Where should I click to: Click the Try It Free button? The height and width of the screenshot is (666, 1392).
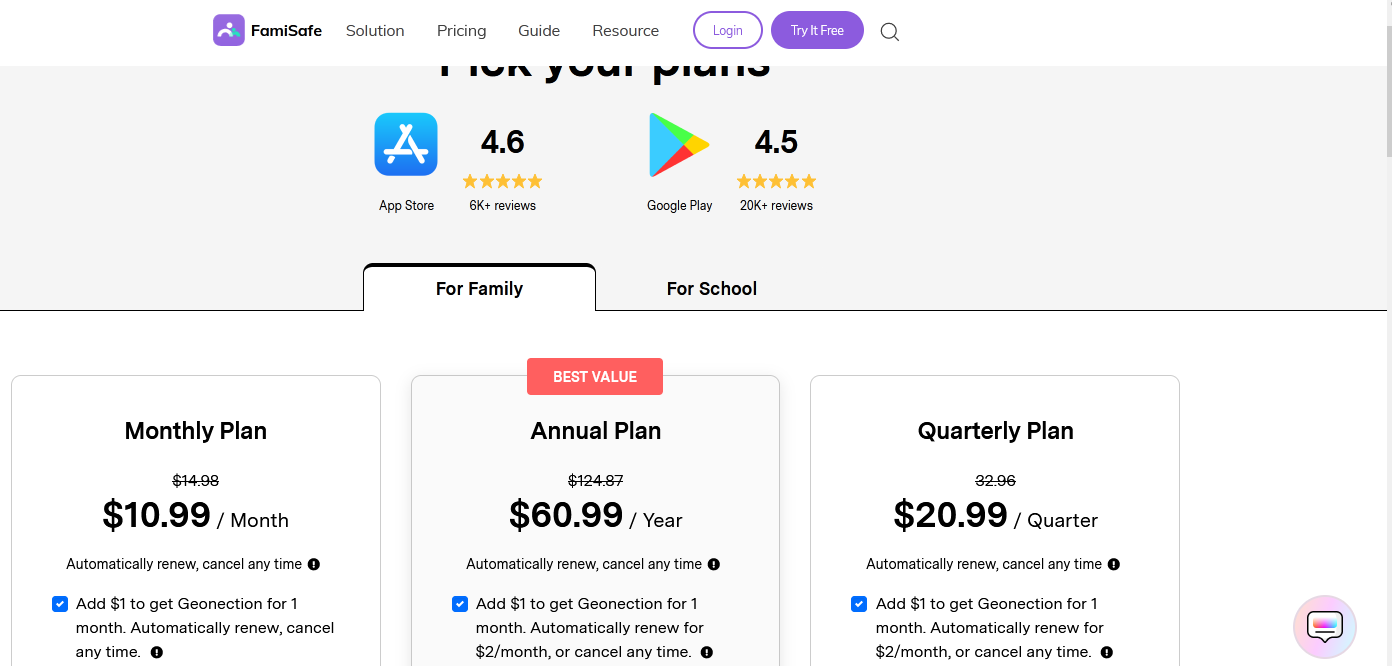point(817,30)
